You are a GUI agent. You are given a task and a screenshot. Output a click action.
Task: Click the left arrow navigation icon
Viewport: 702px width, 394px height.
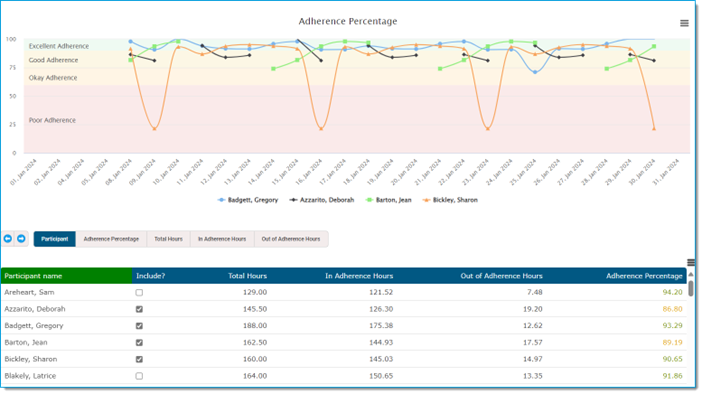coord(8,239)
